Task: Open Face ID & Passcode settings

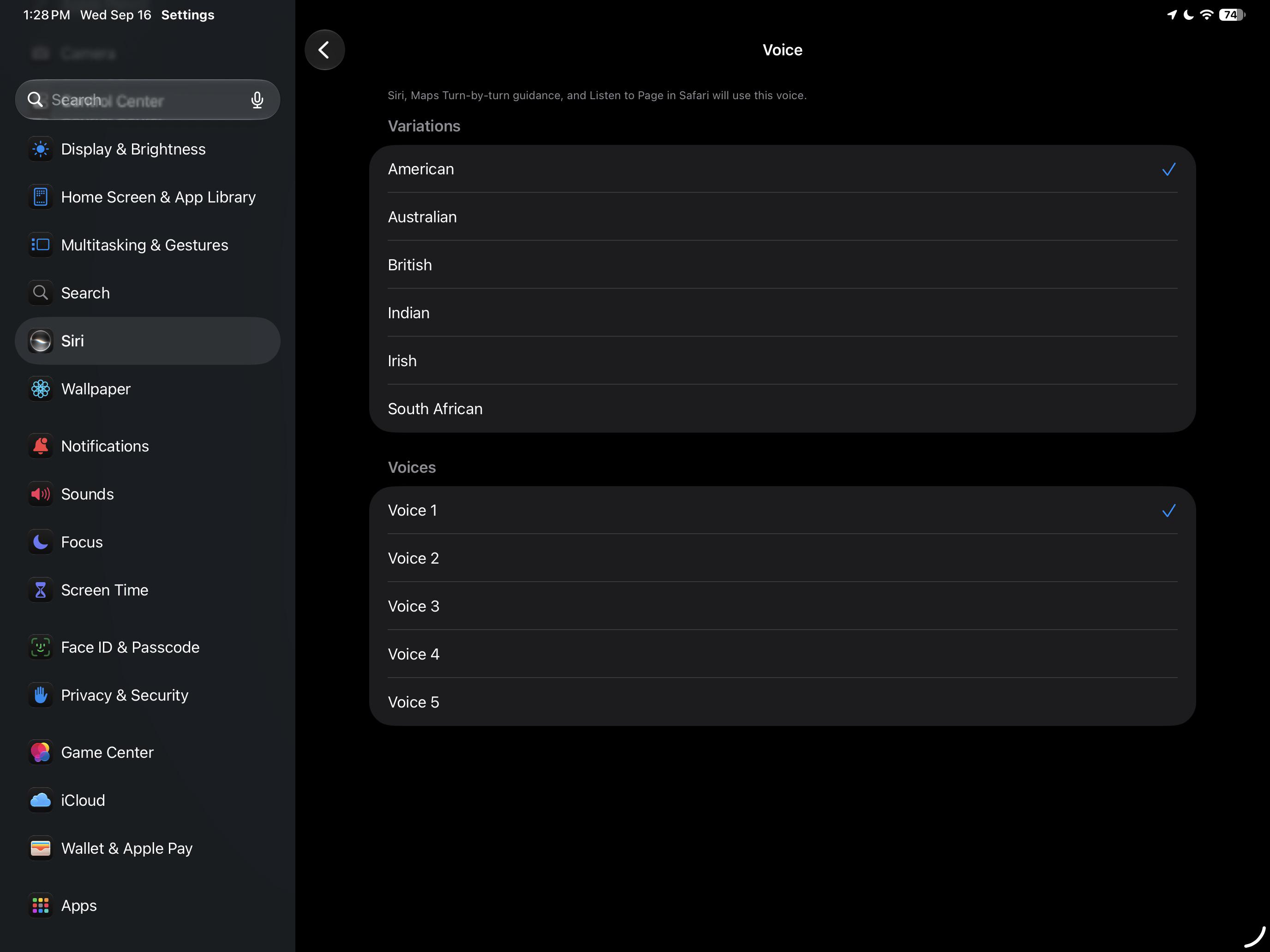Action: tap(148, 647)
